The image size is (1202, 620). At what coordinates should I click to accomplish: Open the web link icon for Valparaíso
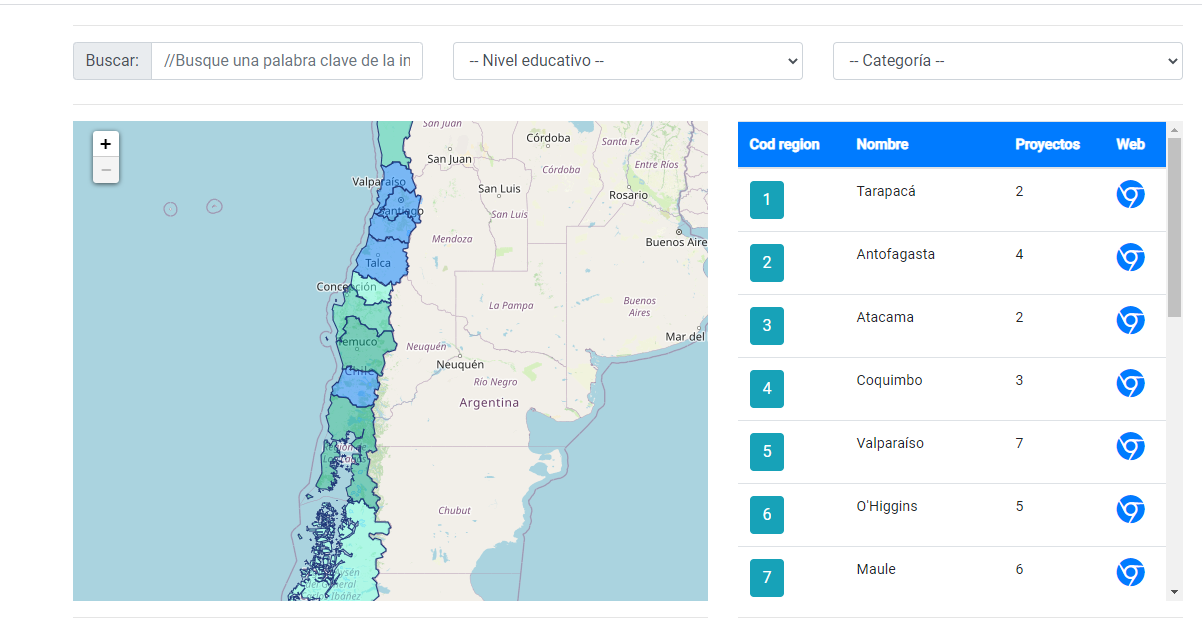[x=1130, y=446]
